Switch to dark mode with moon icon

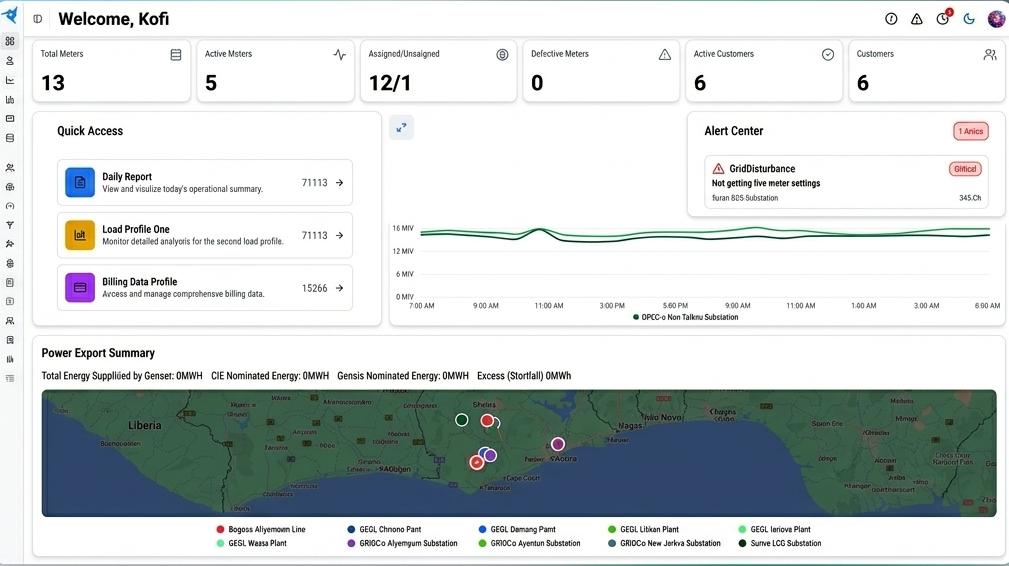969,19
